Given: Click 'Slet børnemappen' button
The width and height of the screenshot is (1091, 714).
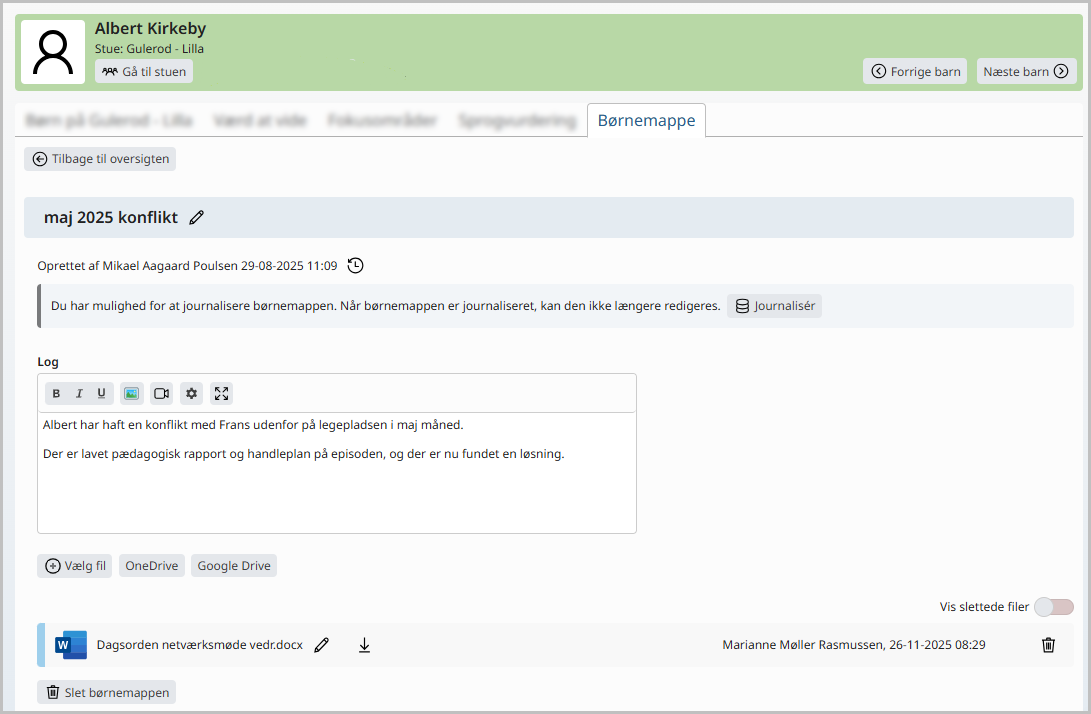Looking at the screenshot, I should [x=106, y=692].
